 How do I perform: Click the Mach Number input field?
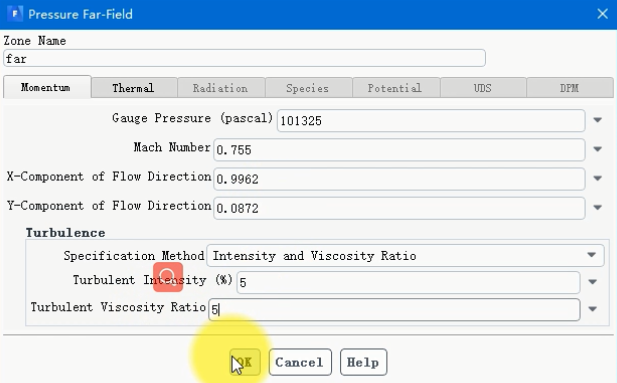click(399, 150)
